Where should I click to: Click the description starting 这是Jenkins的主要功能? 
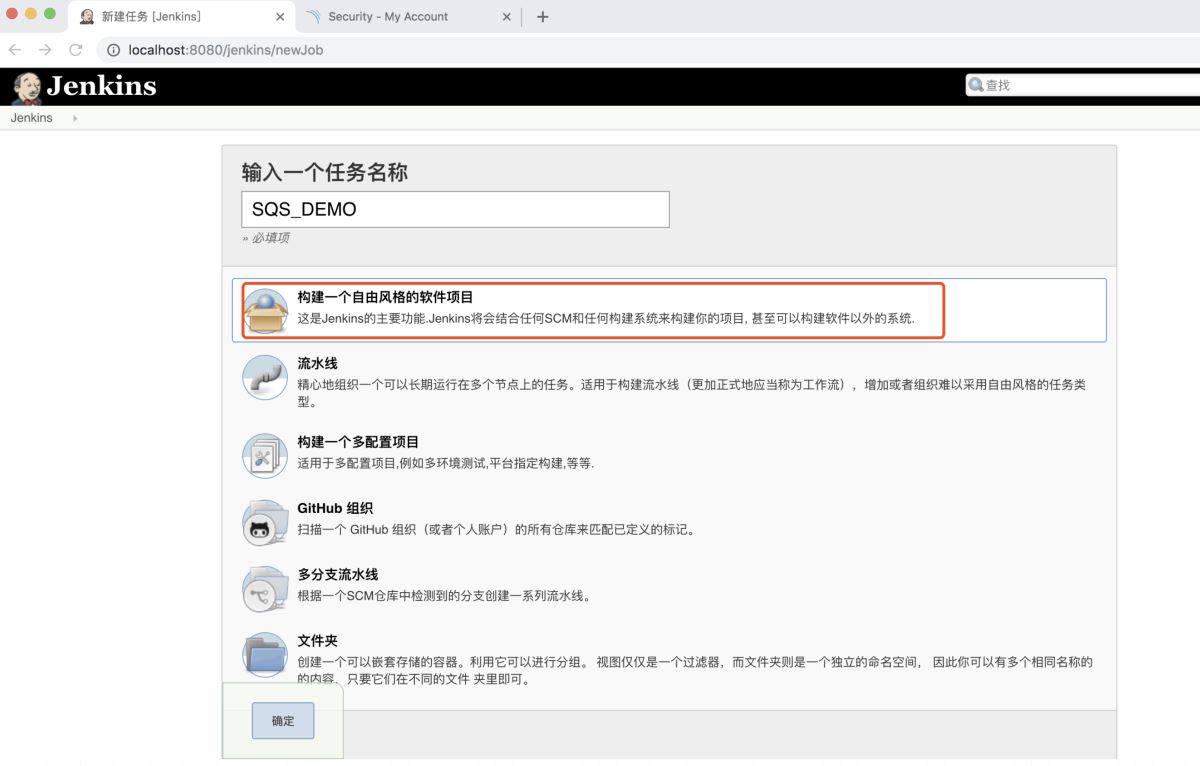[x=606, y=318]
